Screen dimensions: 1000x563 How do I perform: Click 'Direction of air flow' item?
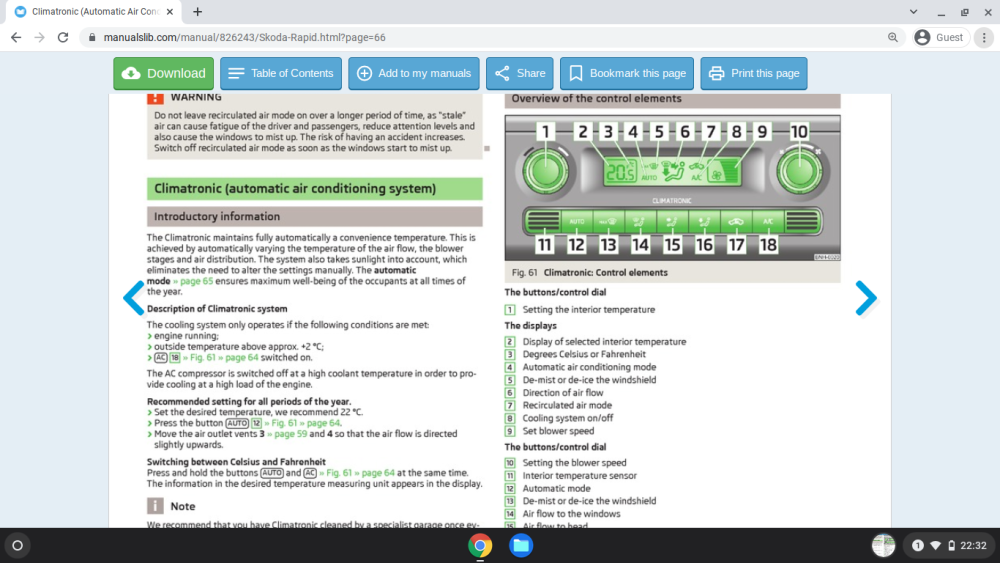(x=563, y=393)
